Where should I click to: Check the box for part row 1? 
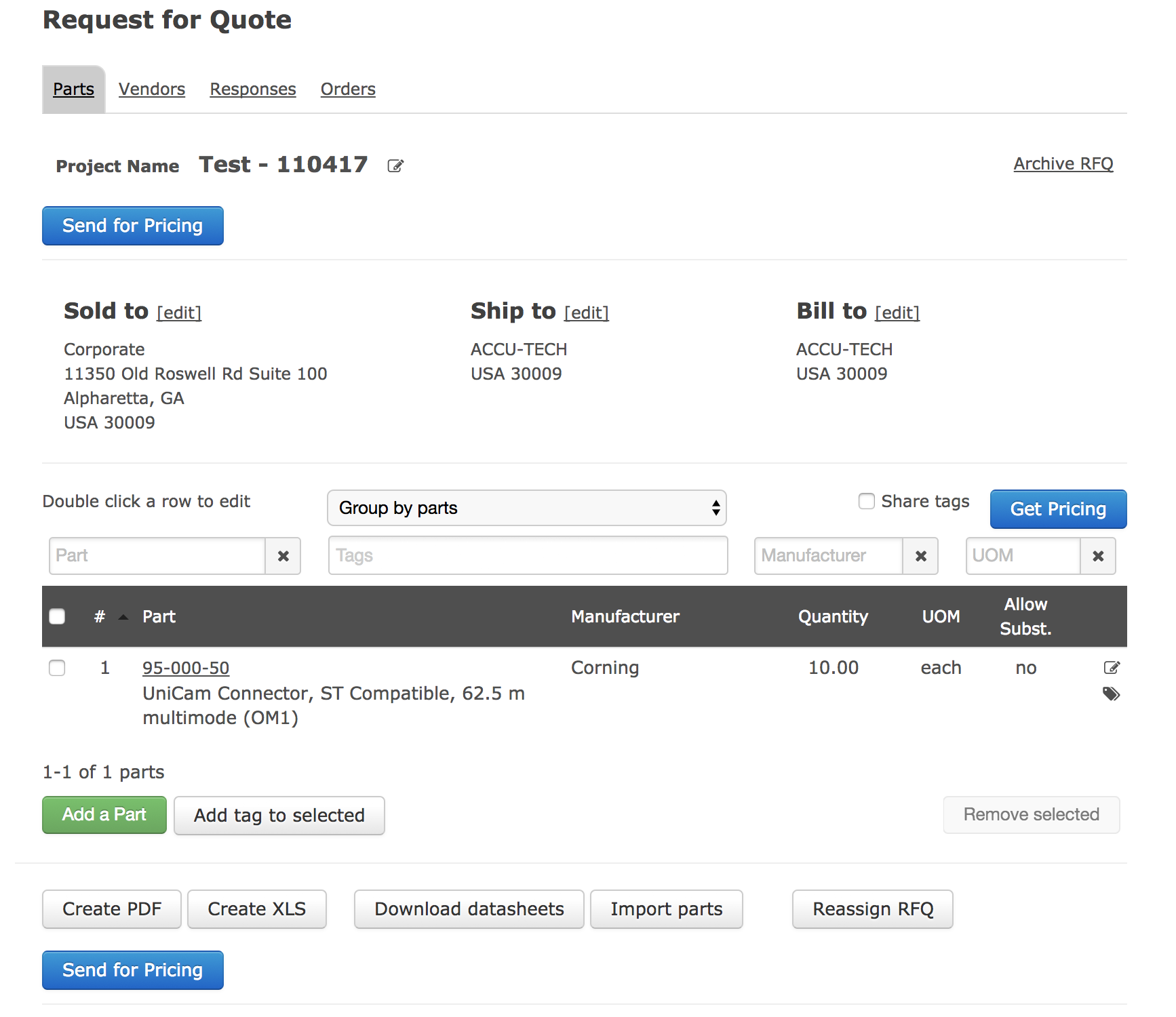58,668
